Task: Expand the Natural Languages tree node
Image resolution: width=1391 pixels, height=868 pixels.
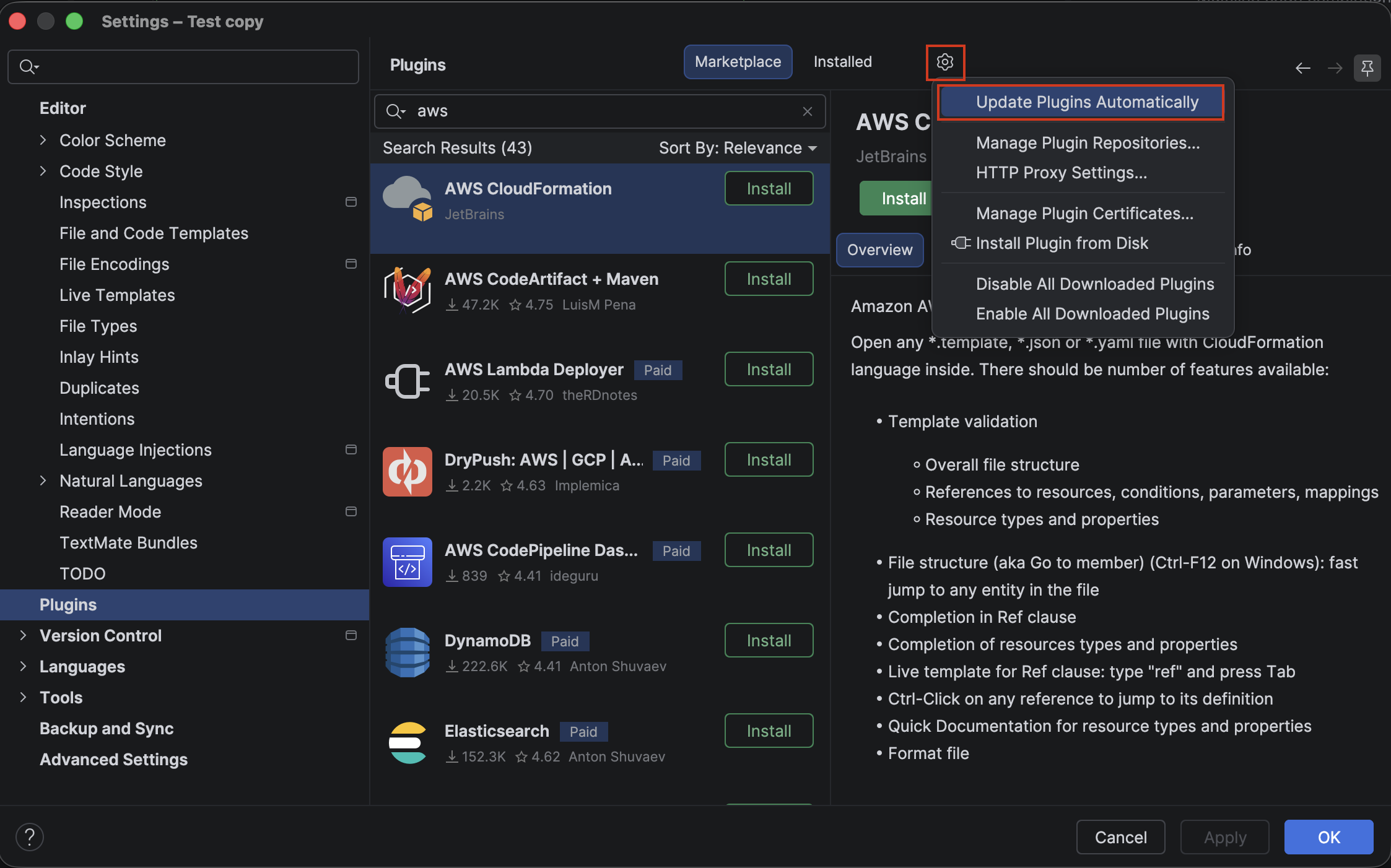Action: pos(43,480)
